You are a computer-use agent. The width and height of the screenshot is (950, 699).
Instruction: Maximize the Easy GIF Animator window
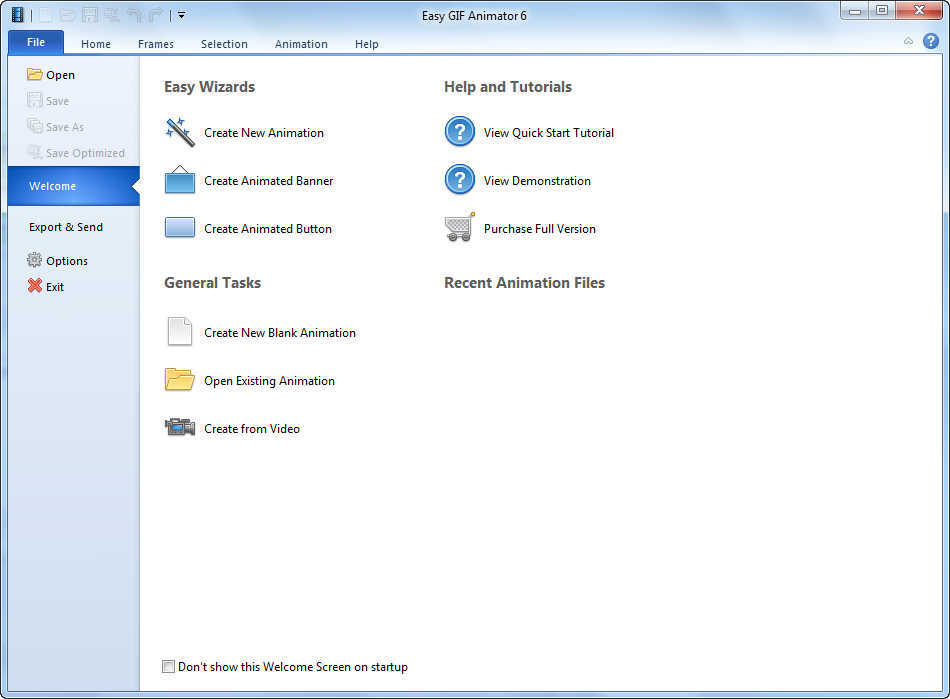[x=882, y=11]
